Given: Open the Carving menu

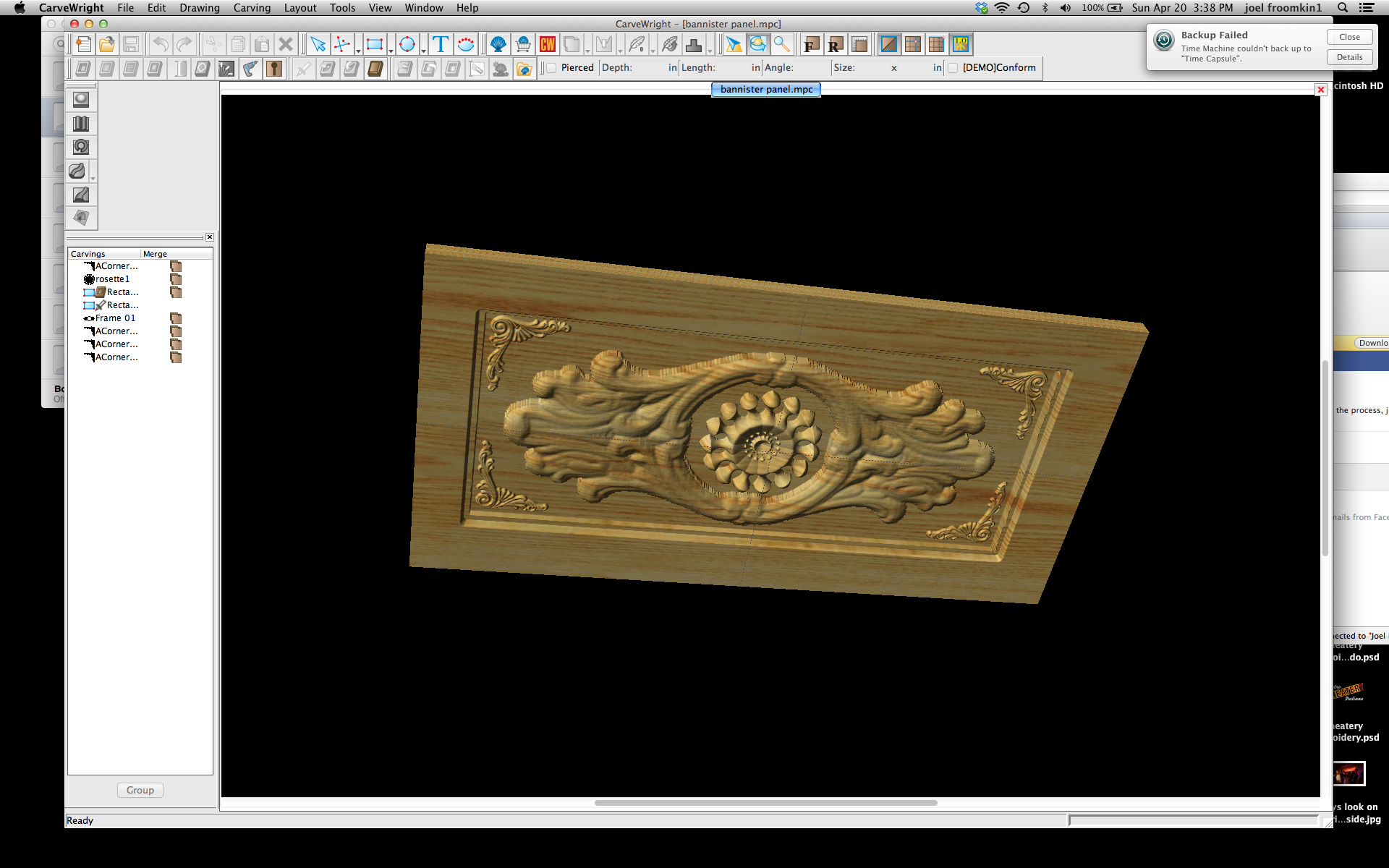Looking at the screenshot, I should click(x=252, y=8).
